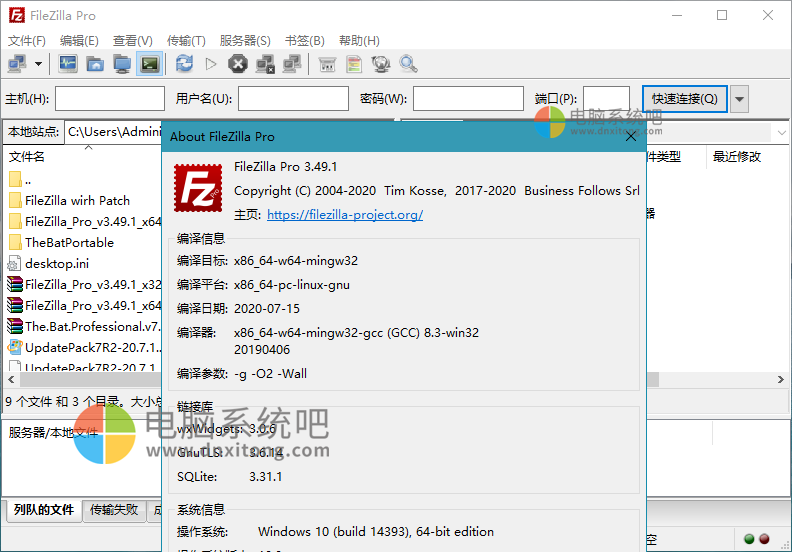The image size is (792, 552).
Task: Sort by 最近修改 column header
Action: click(736, 157)
